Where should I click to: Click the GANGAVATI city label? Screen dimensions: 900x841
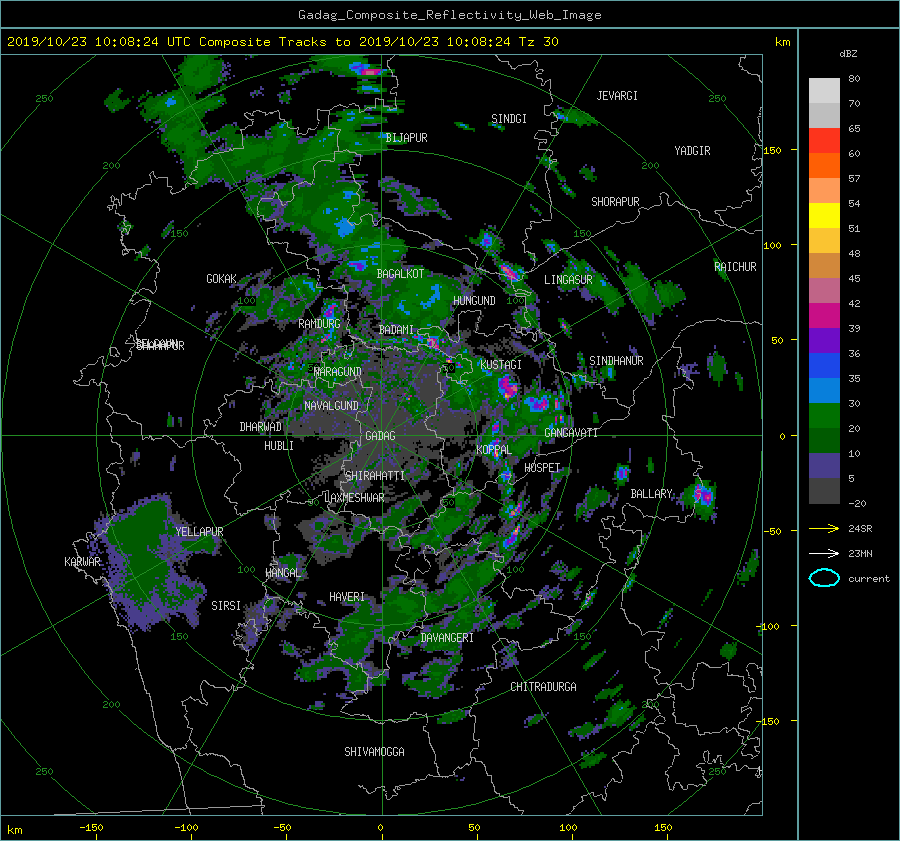571,432
